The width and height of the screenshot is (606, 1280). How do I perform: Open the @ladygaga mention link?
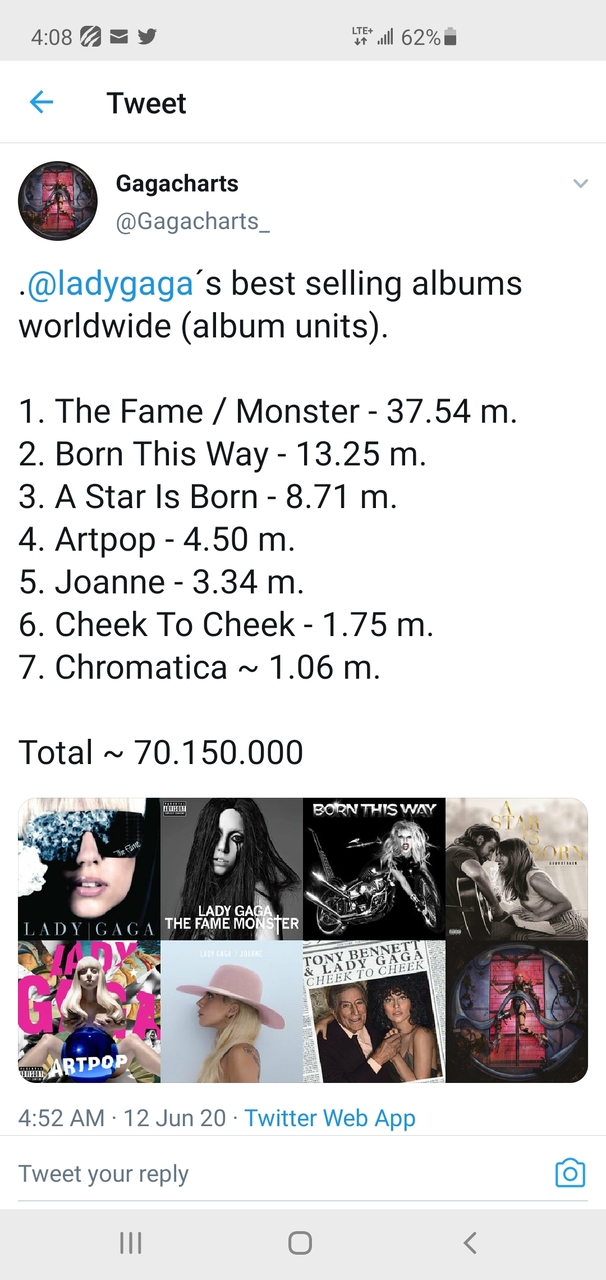pos(109,284)
